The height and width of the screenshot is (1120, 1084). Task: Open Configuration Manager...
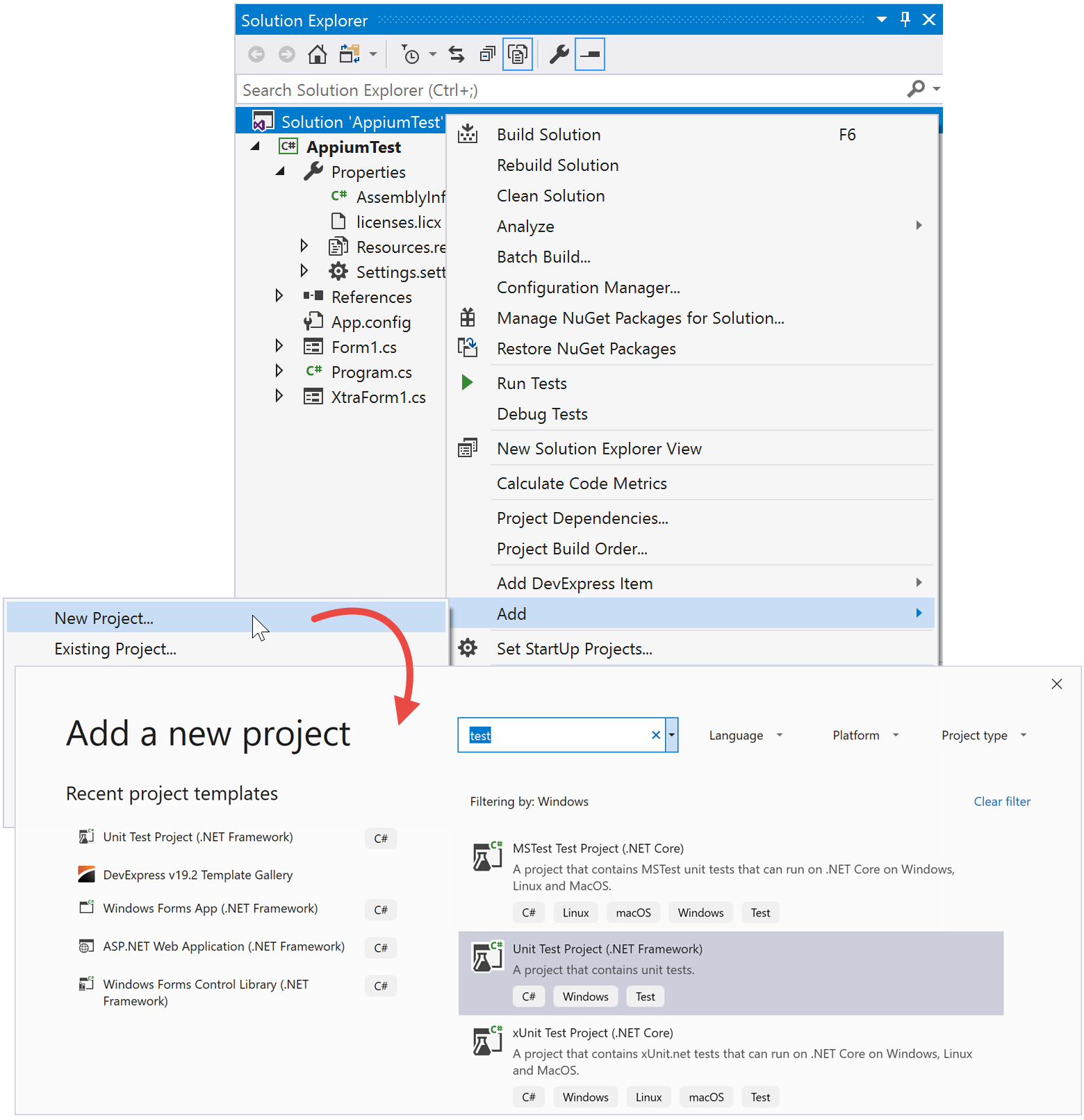pos(691,288)
